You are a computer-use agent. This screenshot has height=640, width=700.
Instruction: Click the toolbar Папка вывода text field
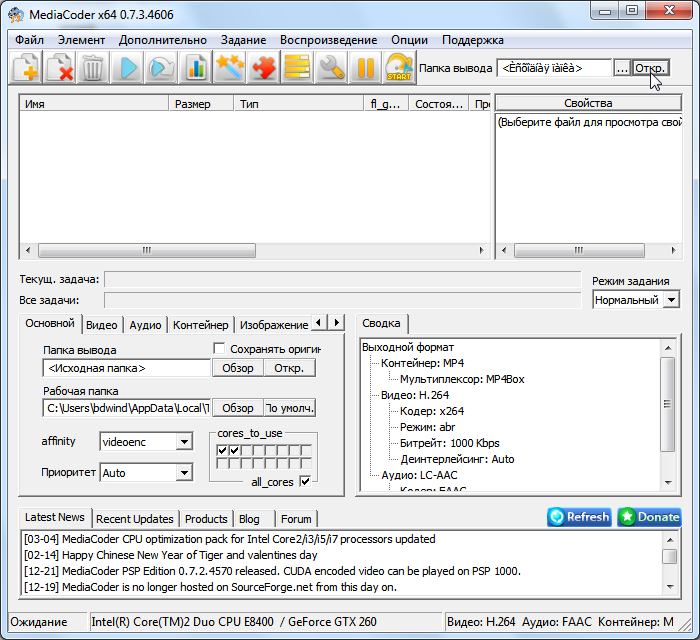coord(554,68)
